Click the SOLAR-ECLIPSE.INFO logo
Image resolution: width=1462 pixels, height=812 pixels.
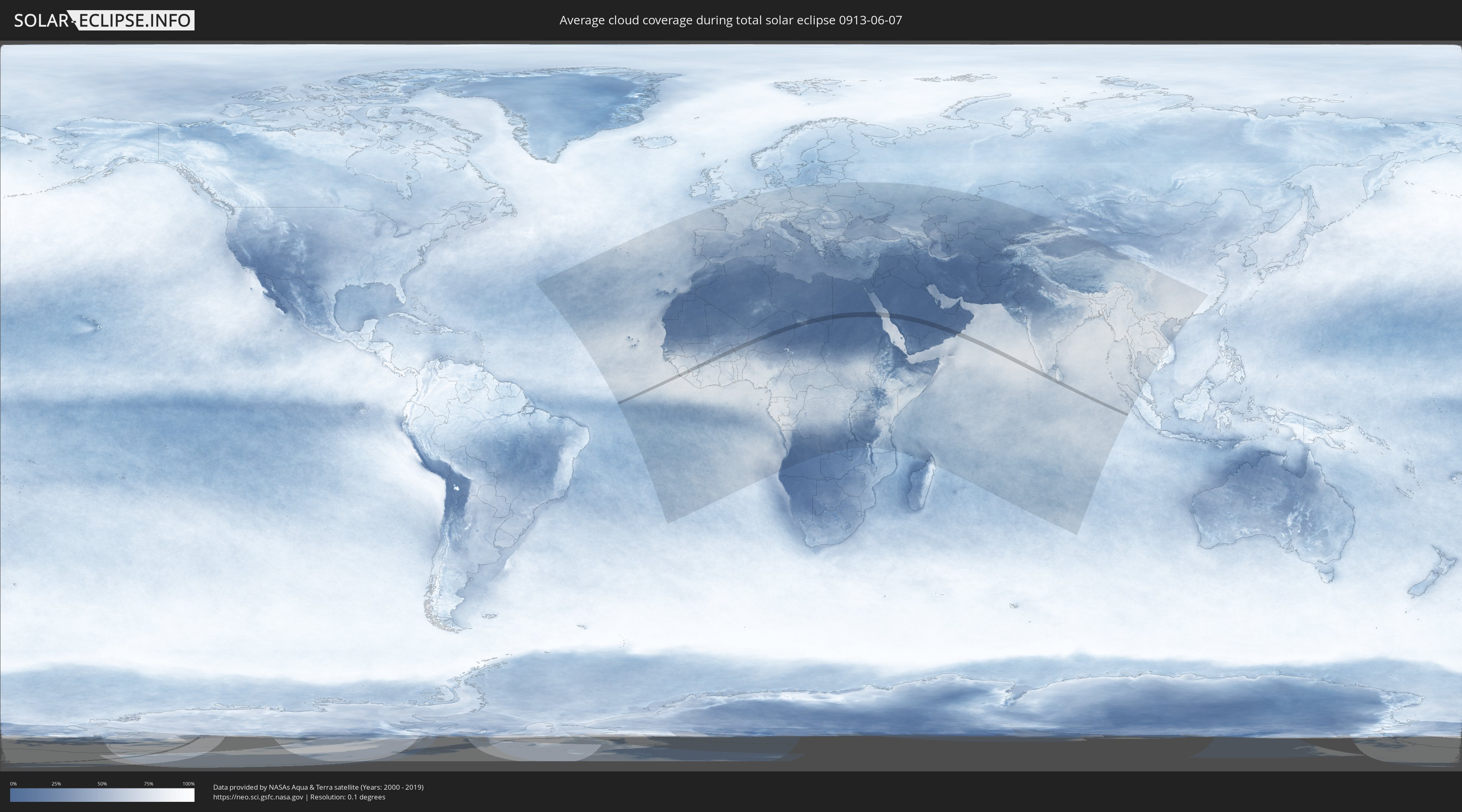pyautogui.click(x=104, y=20)
